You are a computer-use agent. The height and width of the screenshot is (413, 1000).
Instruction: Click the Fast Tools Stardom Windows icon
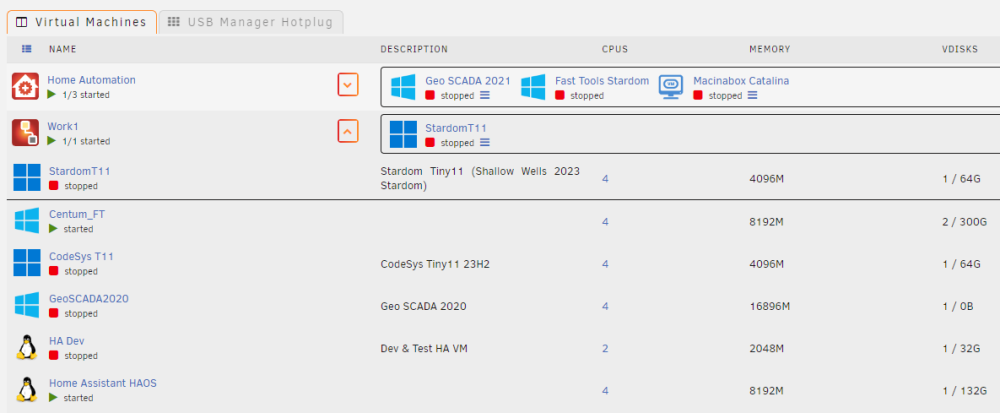(x=533, y=87)
